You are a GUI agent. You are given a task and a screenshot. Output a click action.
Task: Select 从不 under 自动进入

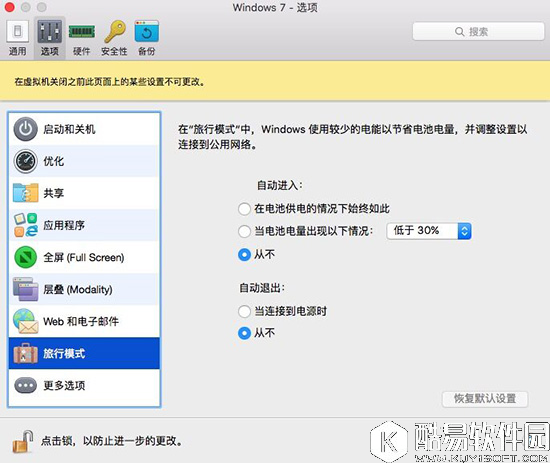pyautogui.click(x=244, y=255)
